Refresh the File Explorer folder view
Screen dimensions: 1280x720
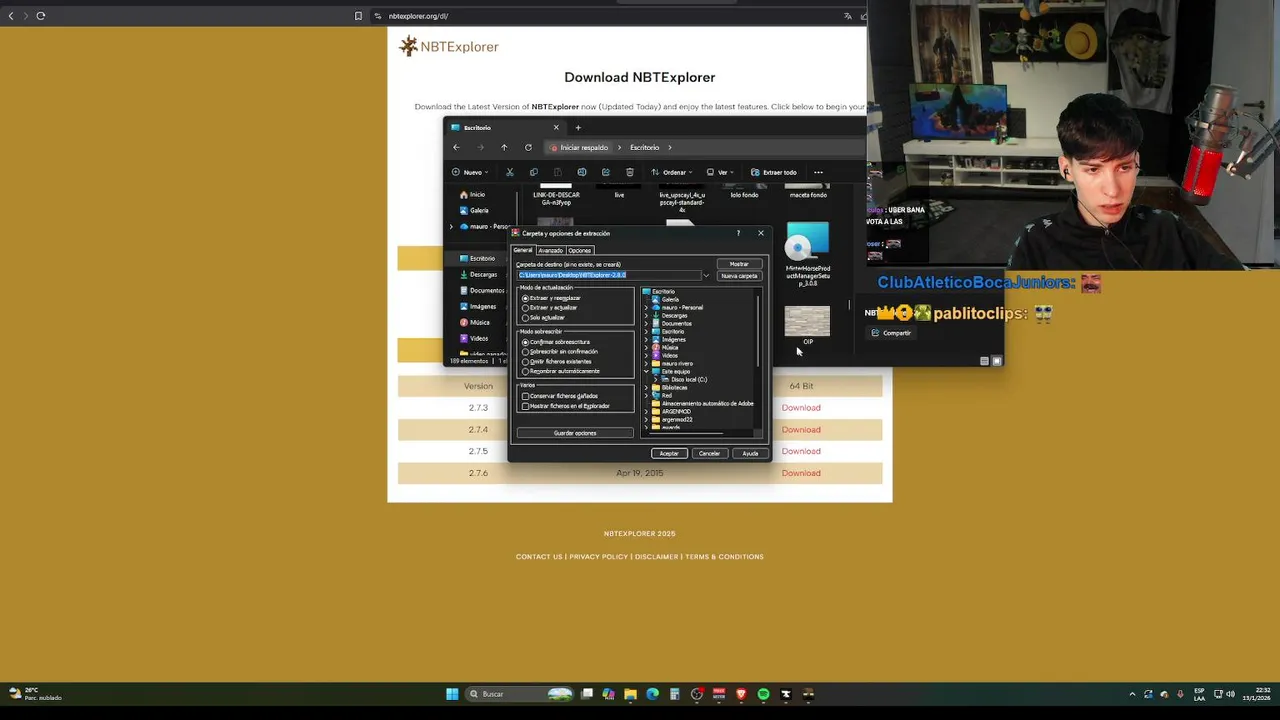click(528, 147)
